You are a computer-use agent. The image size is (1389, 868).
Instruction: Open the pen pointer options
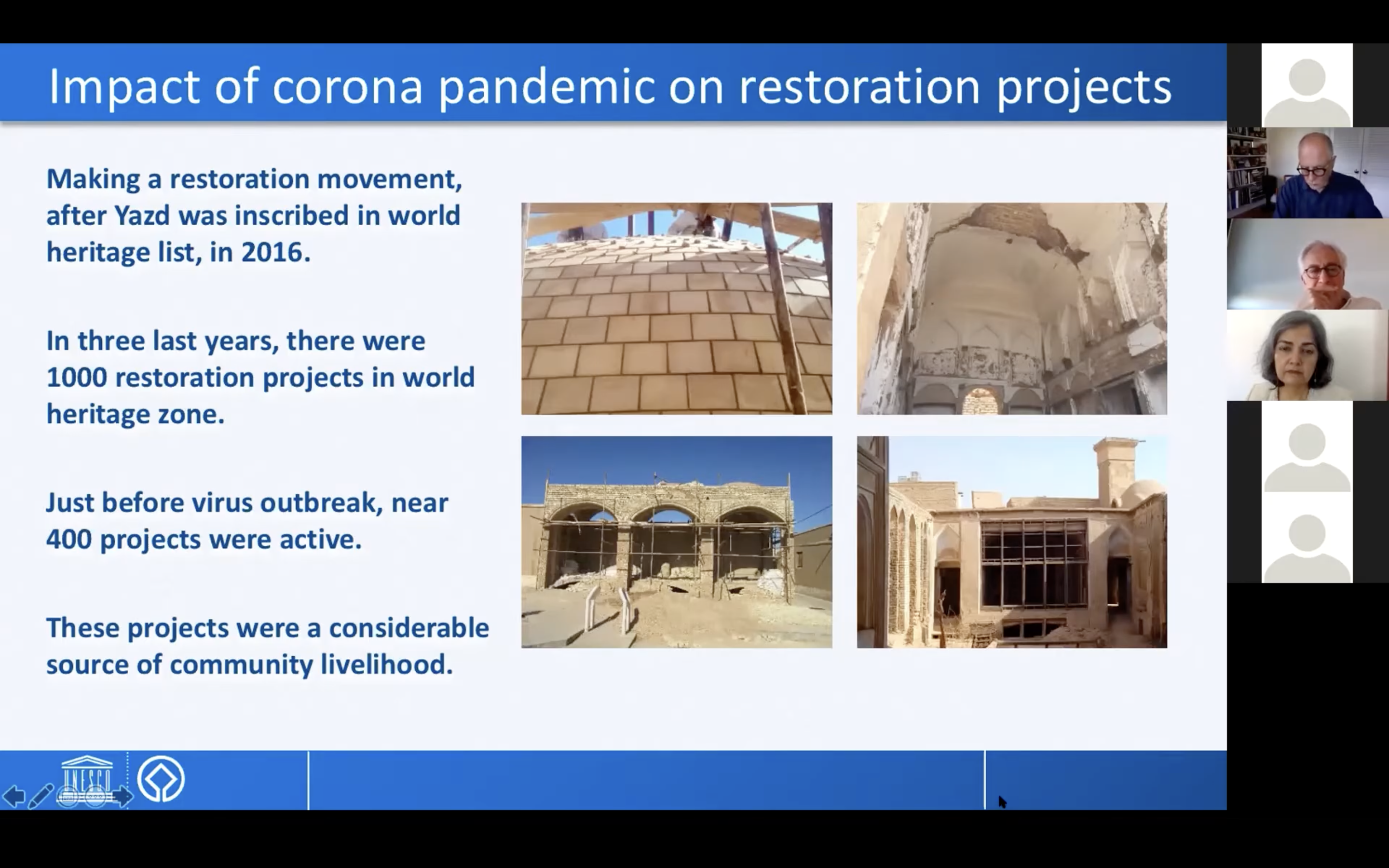click(x=41, y=796)
